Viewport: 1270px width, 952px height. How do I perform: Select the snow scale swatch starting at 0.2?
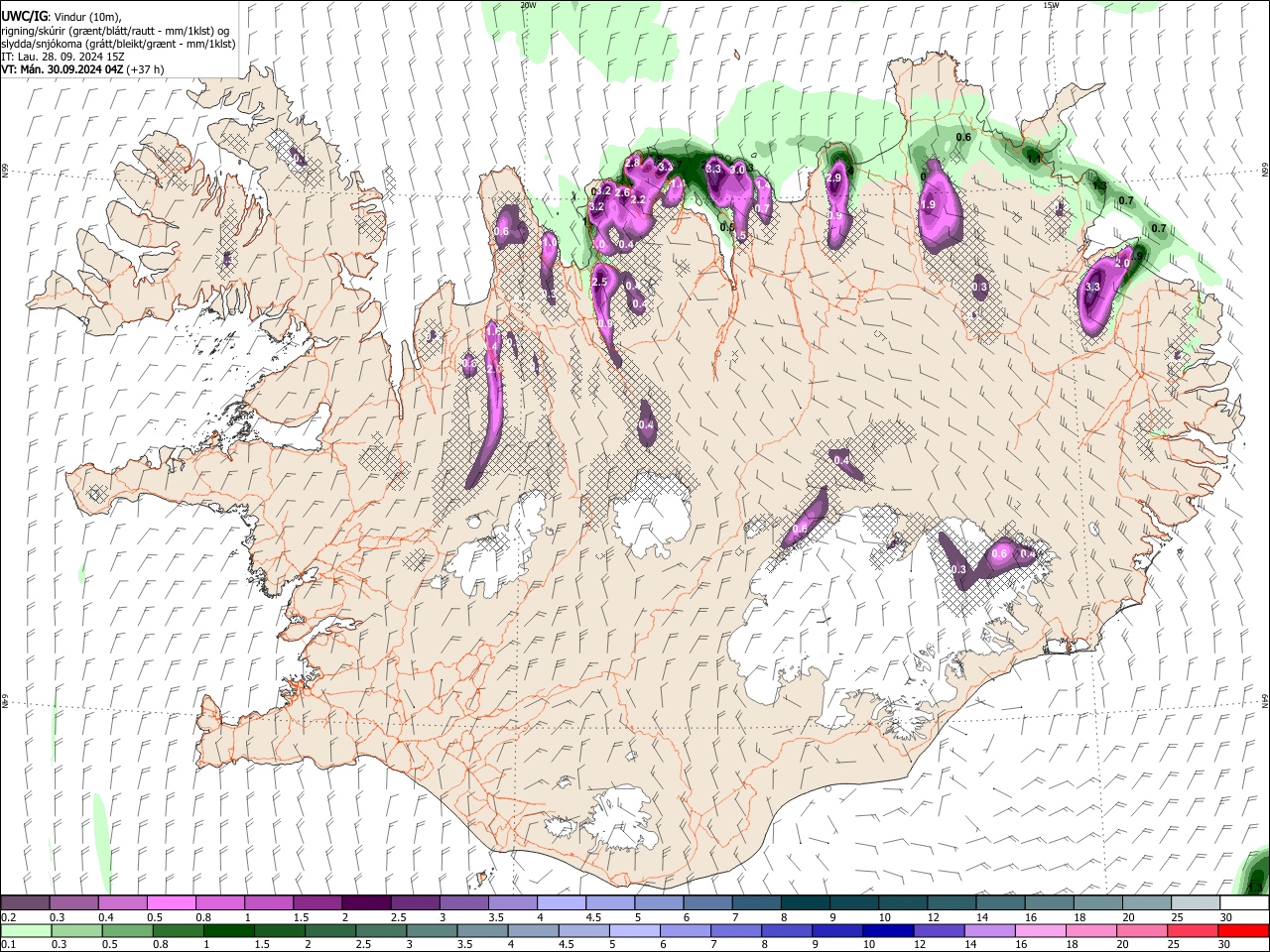(25, 902)
